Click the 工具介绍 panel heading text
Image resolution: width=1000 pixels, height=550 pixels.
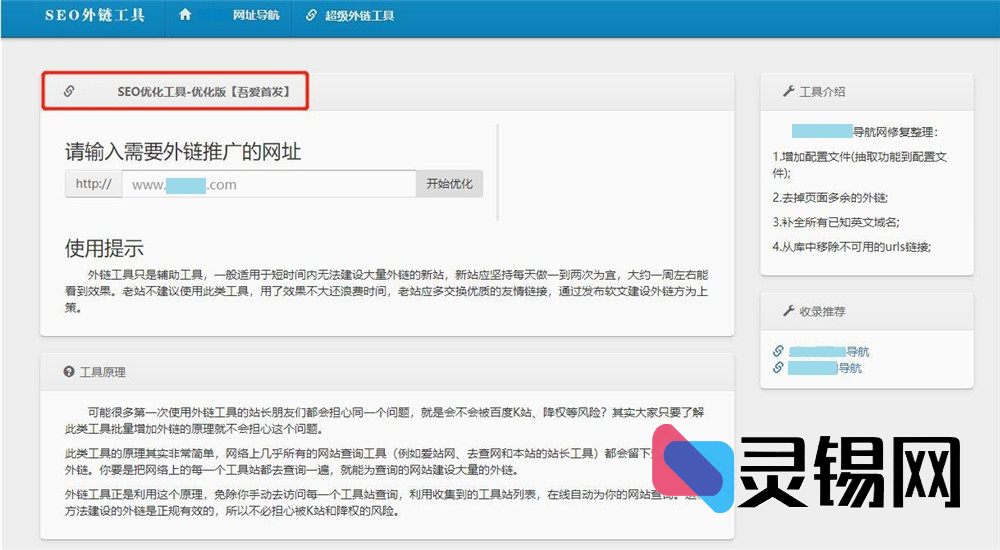(822, 91)
